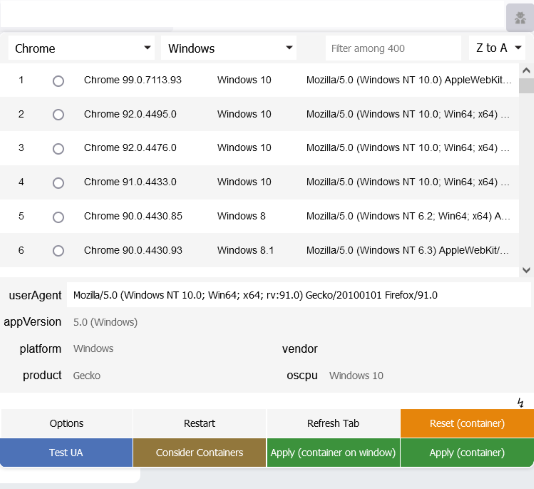Click the UA string with Windows NT 6.3
Image resolution: width=534 pixels, height=489 pixels.
pyautogui.click(x=407, y=250)
